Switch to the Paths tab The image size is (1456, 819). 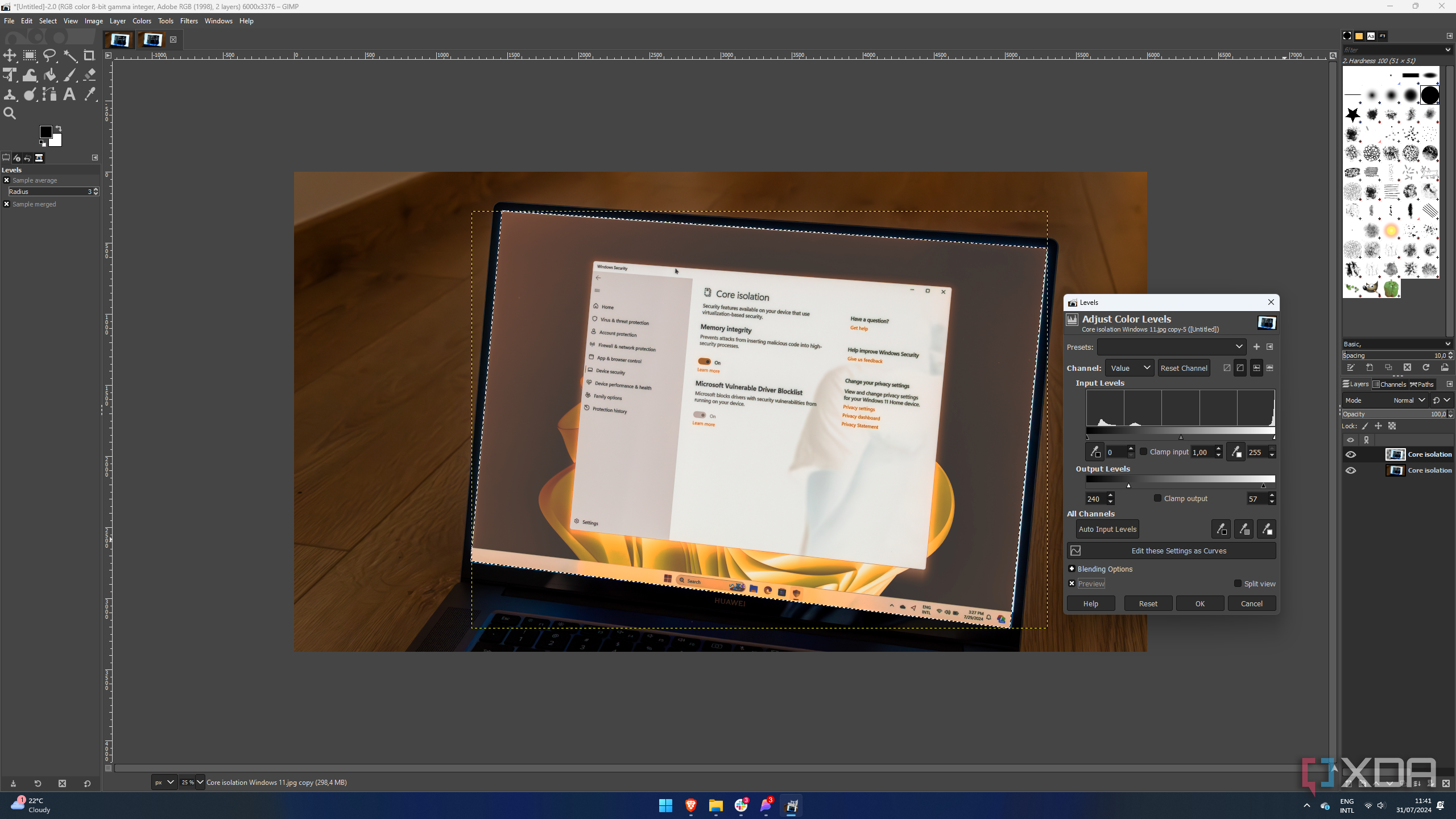click(1422, 384)
